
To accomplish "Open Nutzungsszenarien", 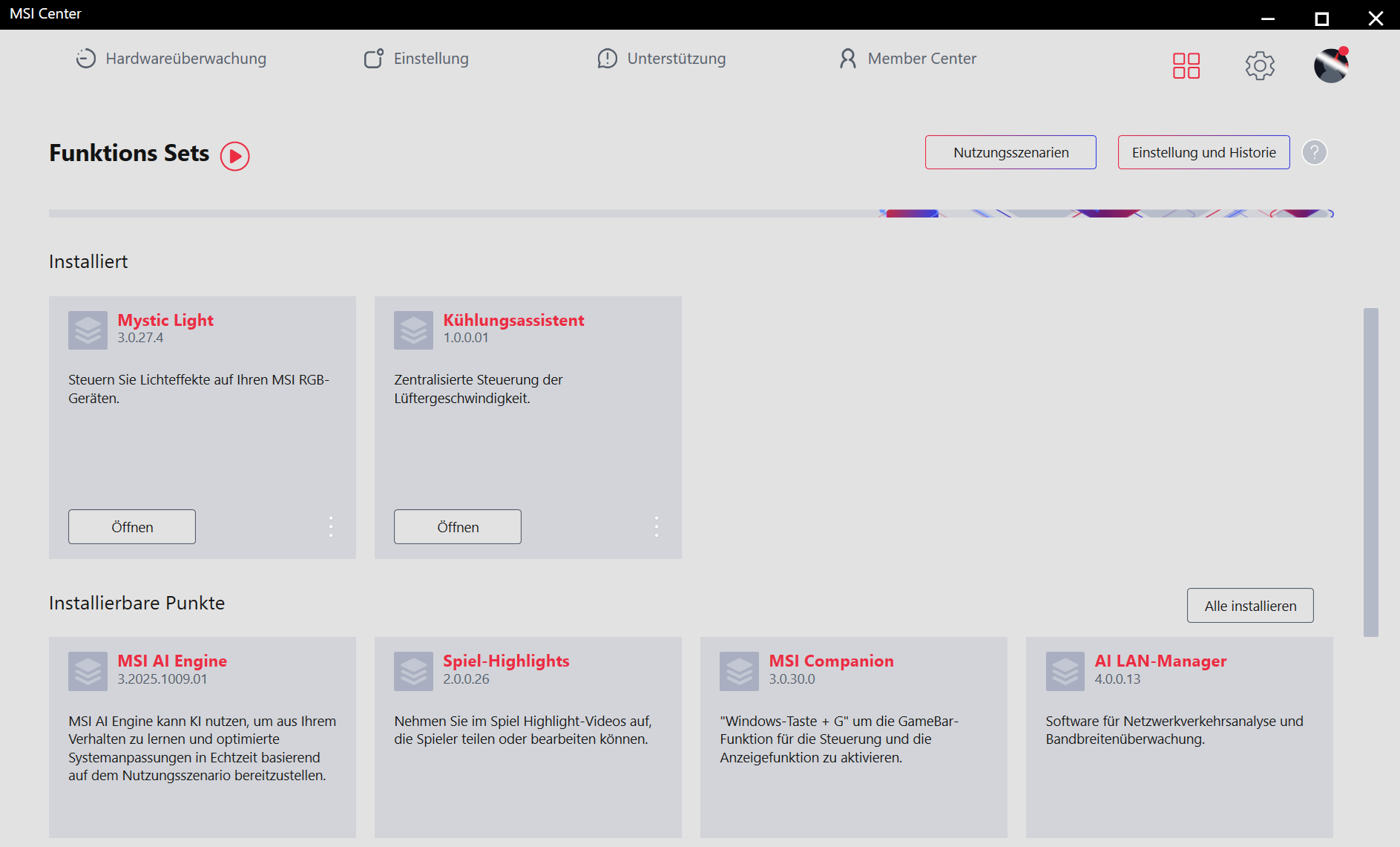I will click(x=1010, y=152).
